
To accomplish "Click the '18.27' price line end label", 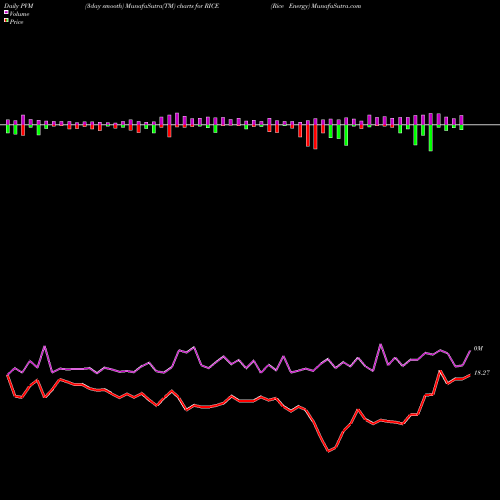I will click(x=482, y=373).
